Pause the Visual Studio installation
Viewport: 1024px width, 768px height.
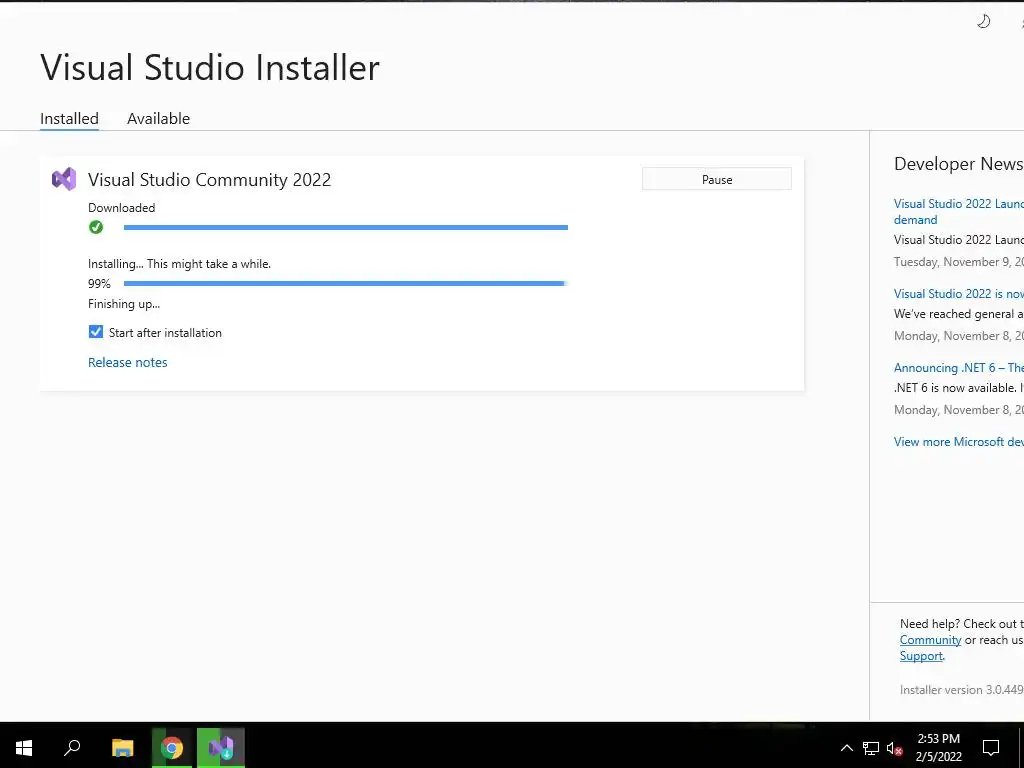[716, 179]
